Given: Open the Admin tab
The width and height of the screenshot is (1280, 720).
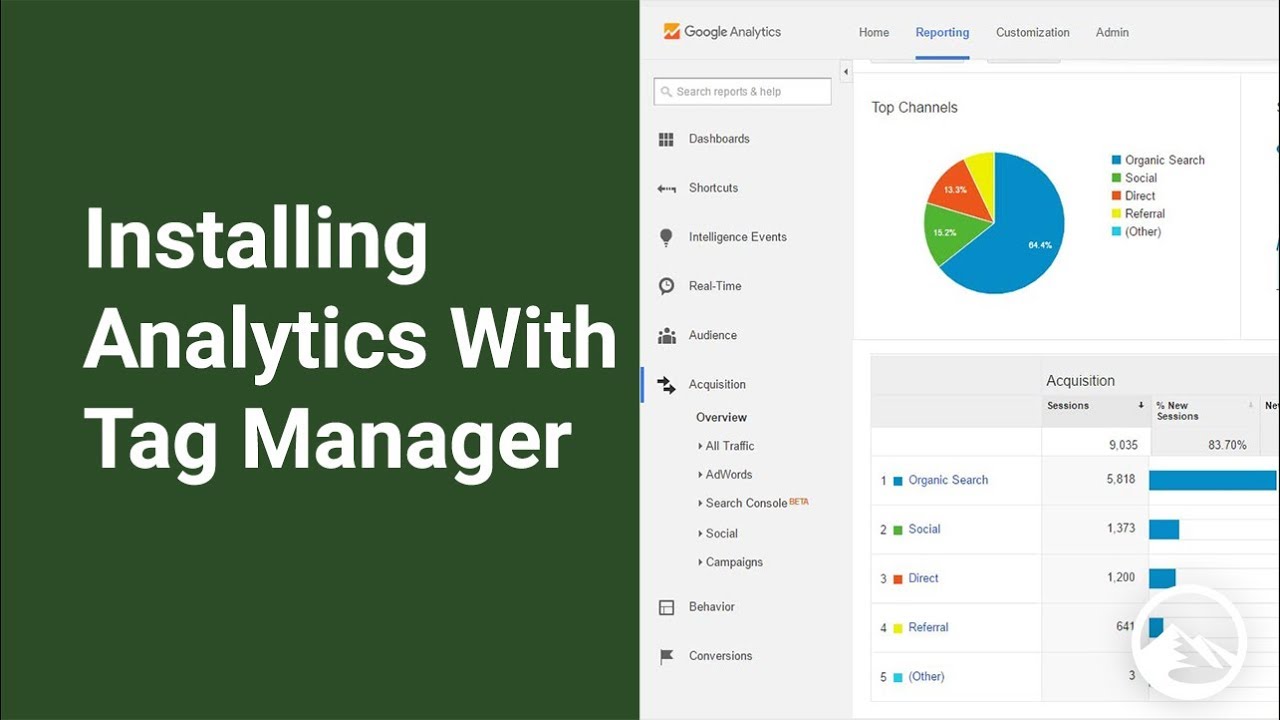Looking at the screenshot, I should [x=1112, y=32].
